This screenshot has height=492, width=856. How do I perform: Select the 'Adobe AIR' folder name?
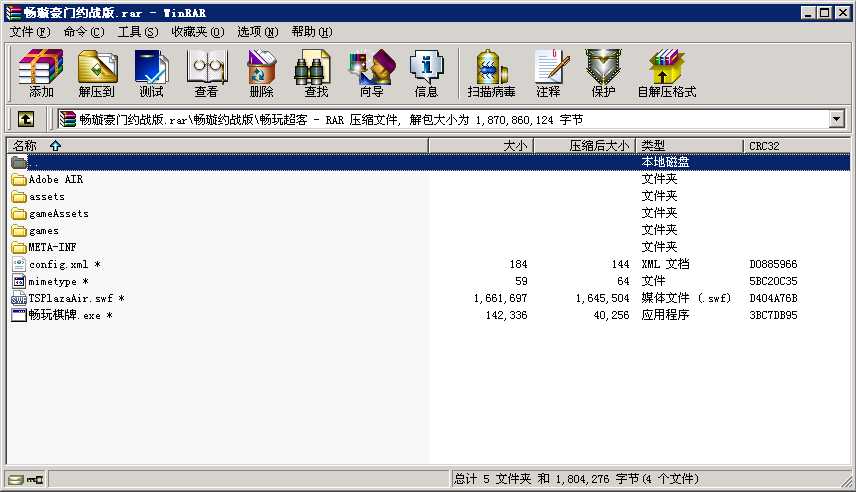(x=56, y=179)
